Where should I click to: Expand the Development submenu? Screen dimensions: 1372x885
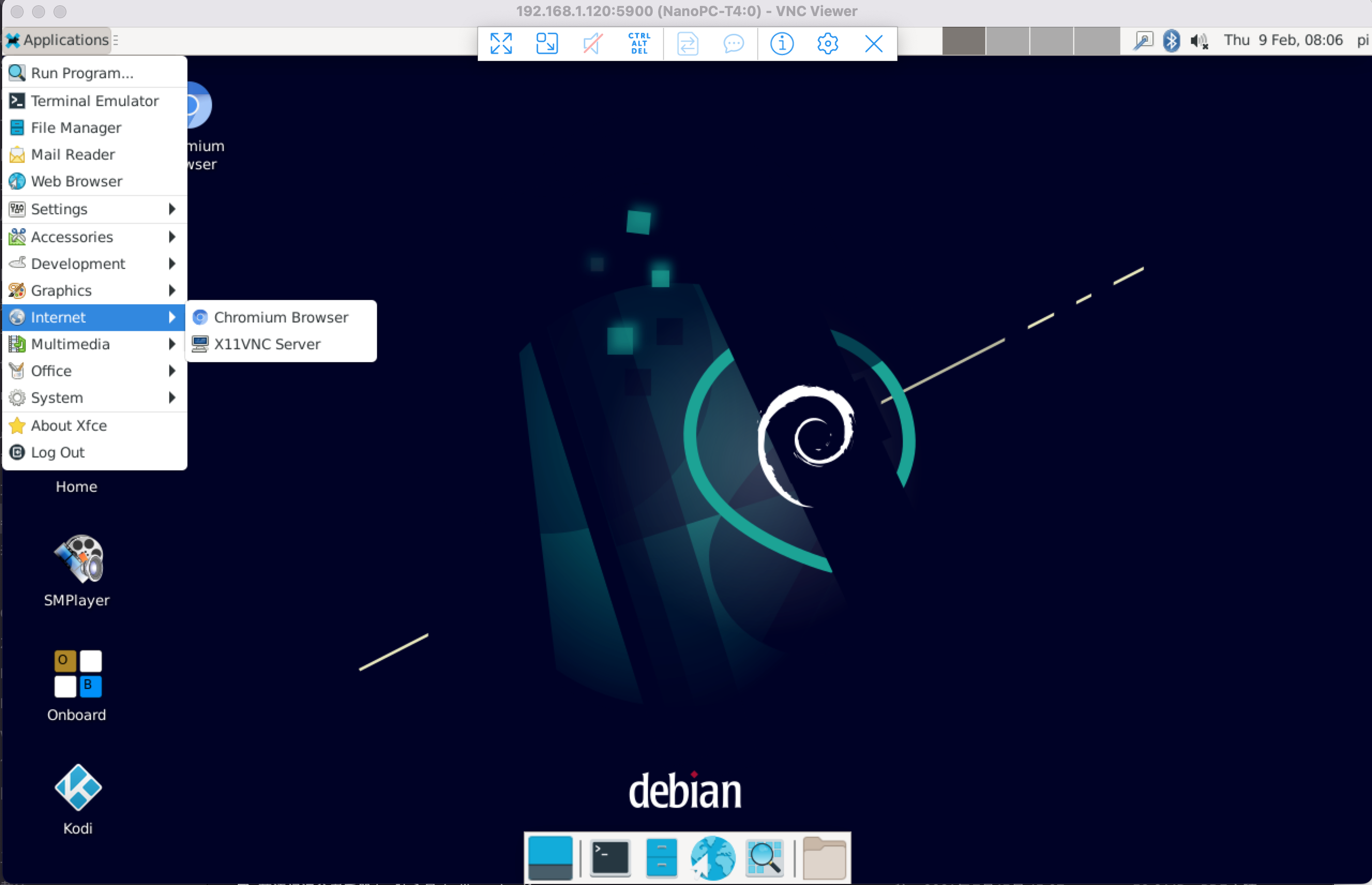(x=95, y=264)
